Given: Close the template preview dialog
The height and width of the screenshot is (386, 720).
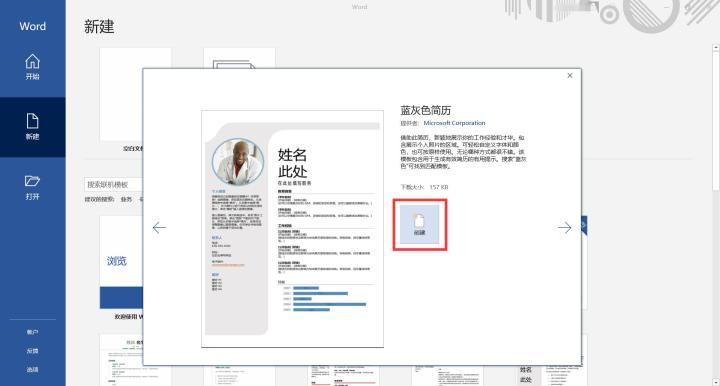Looking at the screenshot, I should pos(569,76).
